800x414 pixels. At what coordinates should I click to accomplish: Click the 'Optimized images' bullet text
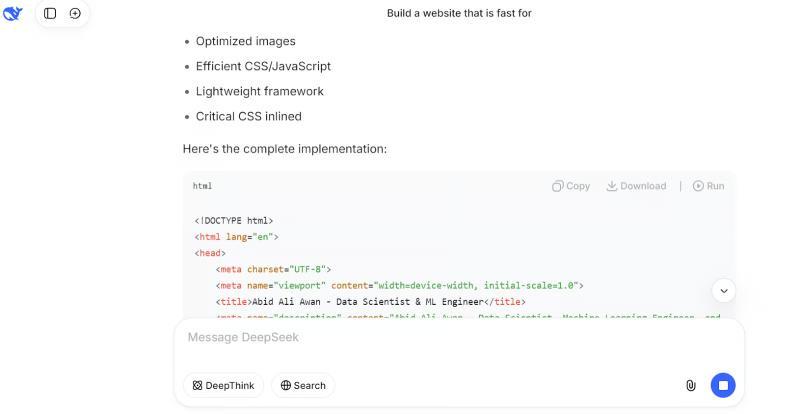pos(246,42)
